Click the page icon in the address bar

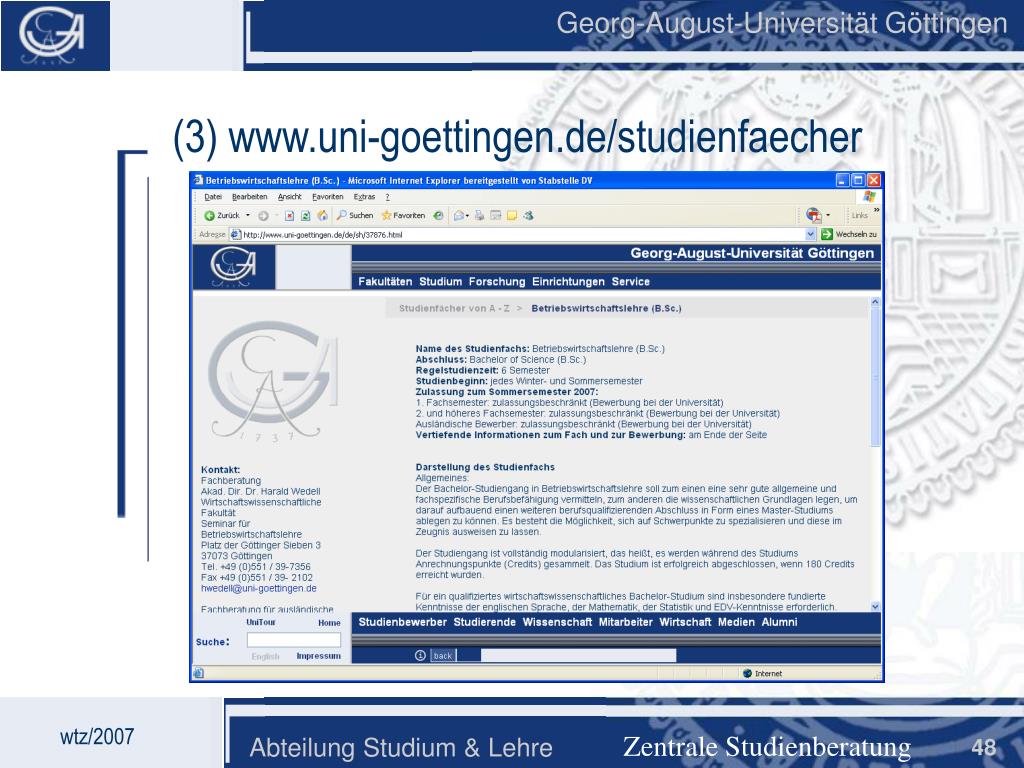click(x=236, y=234)
